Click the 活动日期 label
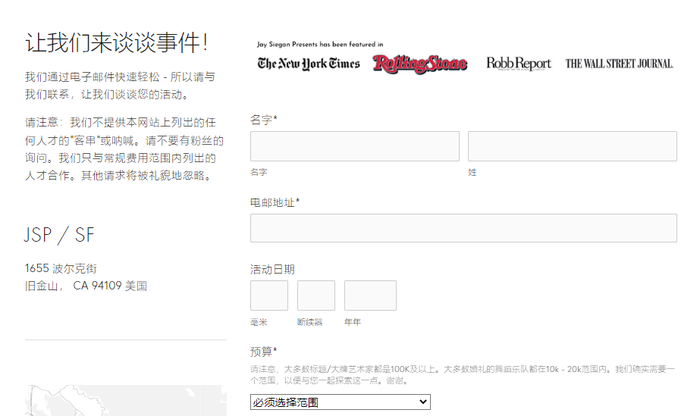The height and width of the screenshot is (416, 700). [x=272, y=270]
